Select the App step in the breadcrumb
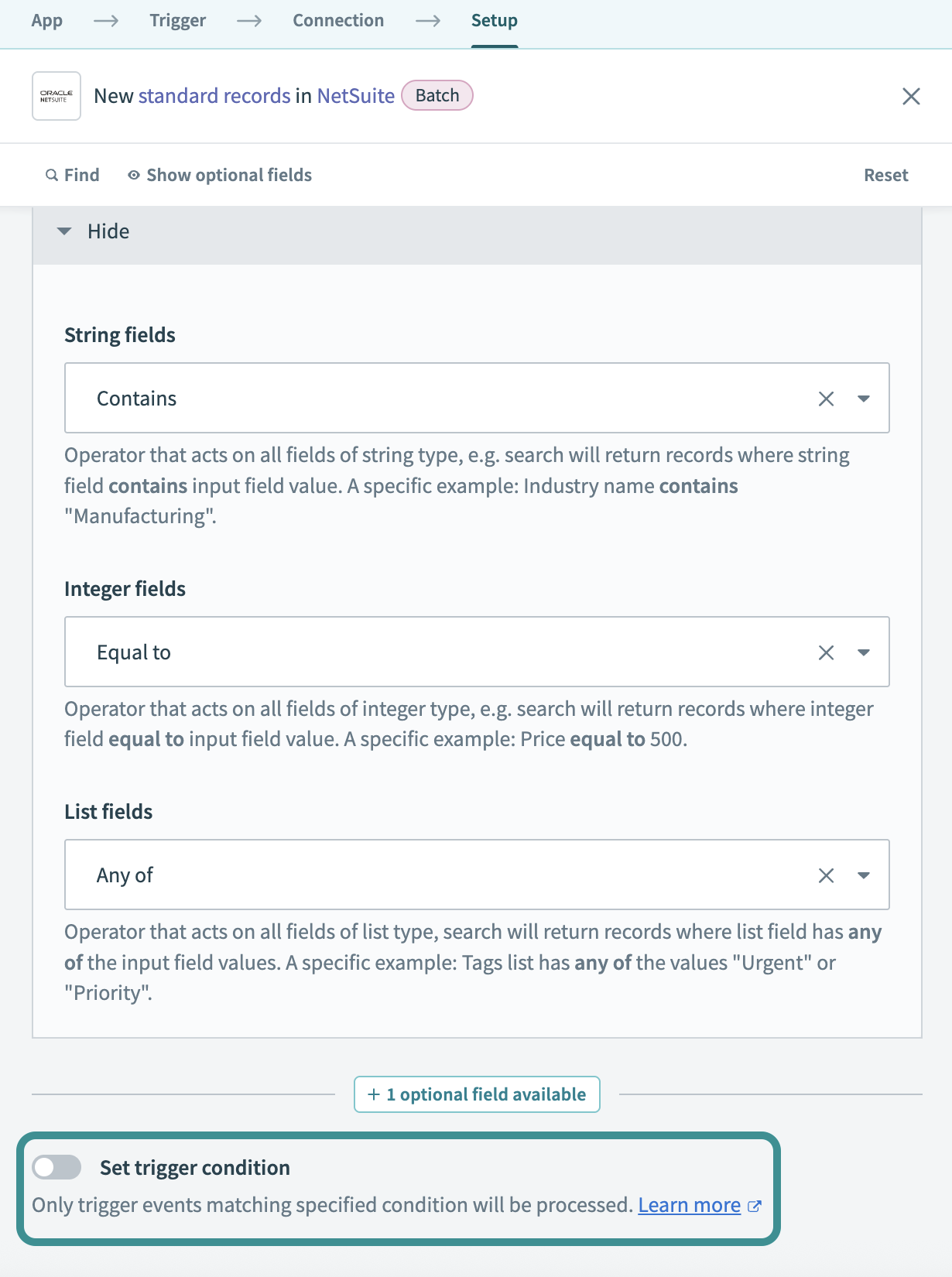The width and height of the screenshot is (952, 1277). 46,20
